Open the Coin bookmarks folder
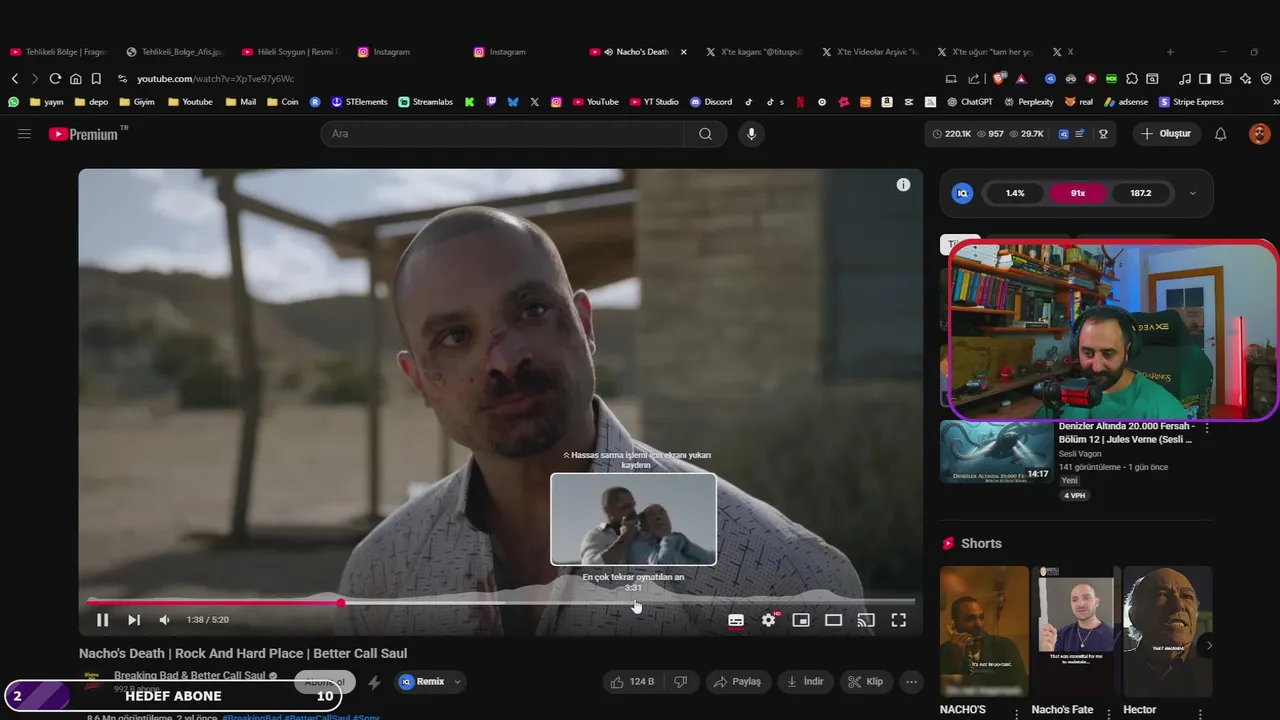 point(282,102)
